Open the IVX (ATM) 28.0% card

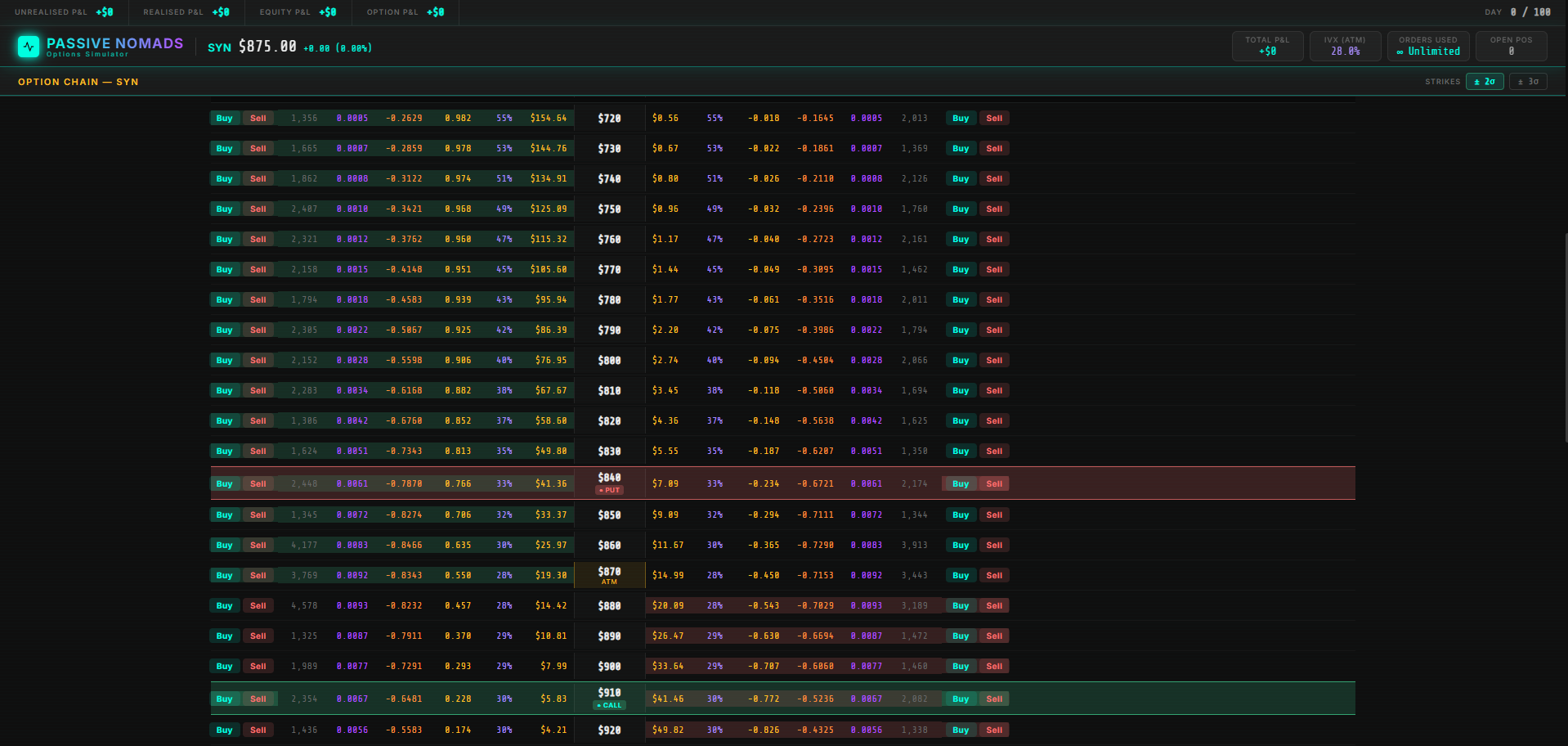[x=1345, y=46]
